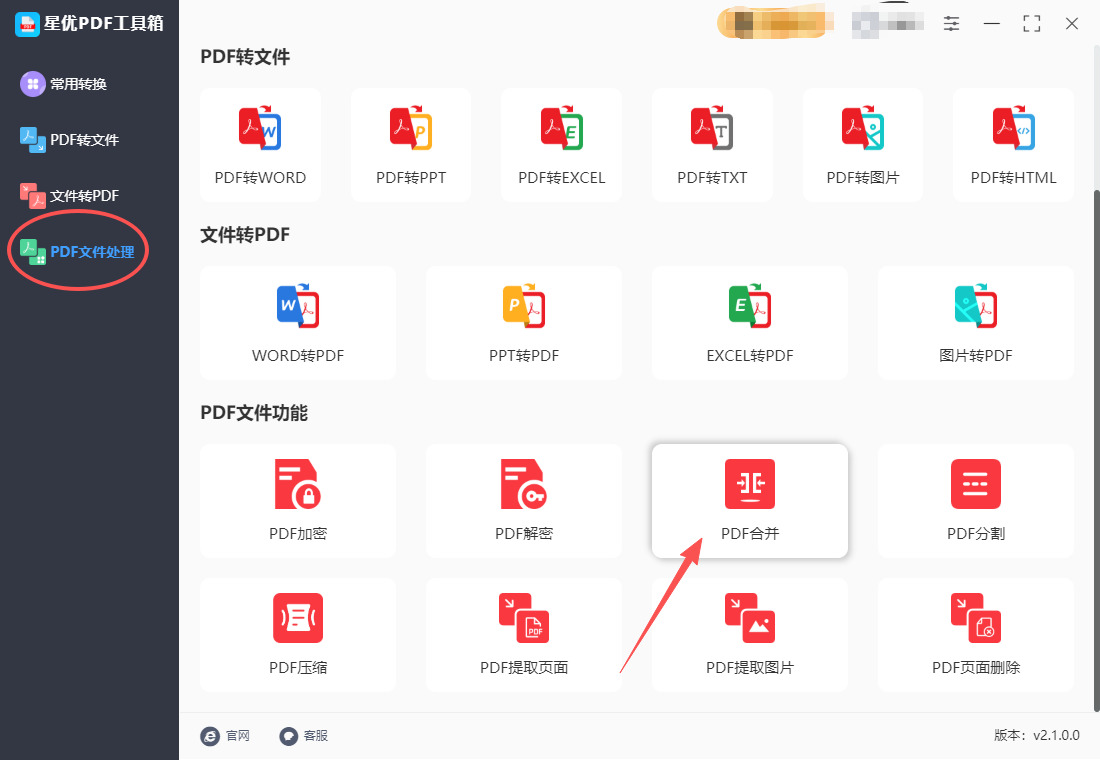This screenshot has height=760, width=1100.
Task: Switch to 文件转PDF sidebar section
Action: pyautogui.click(x=69, y=196)
